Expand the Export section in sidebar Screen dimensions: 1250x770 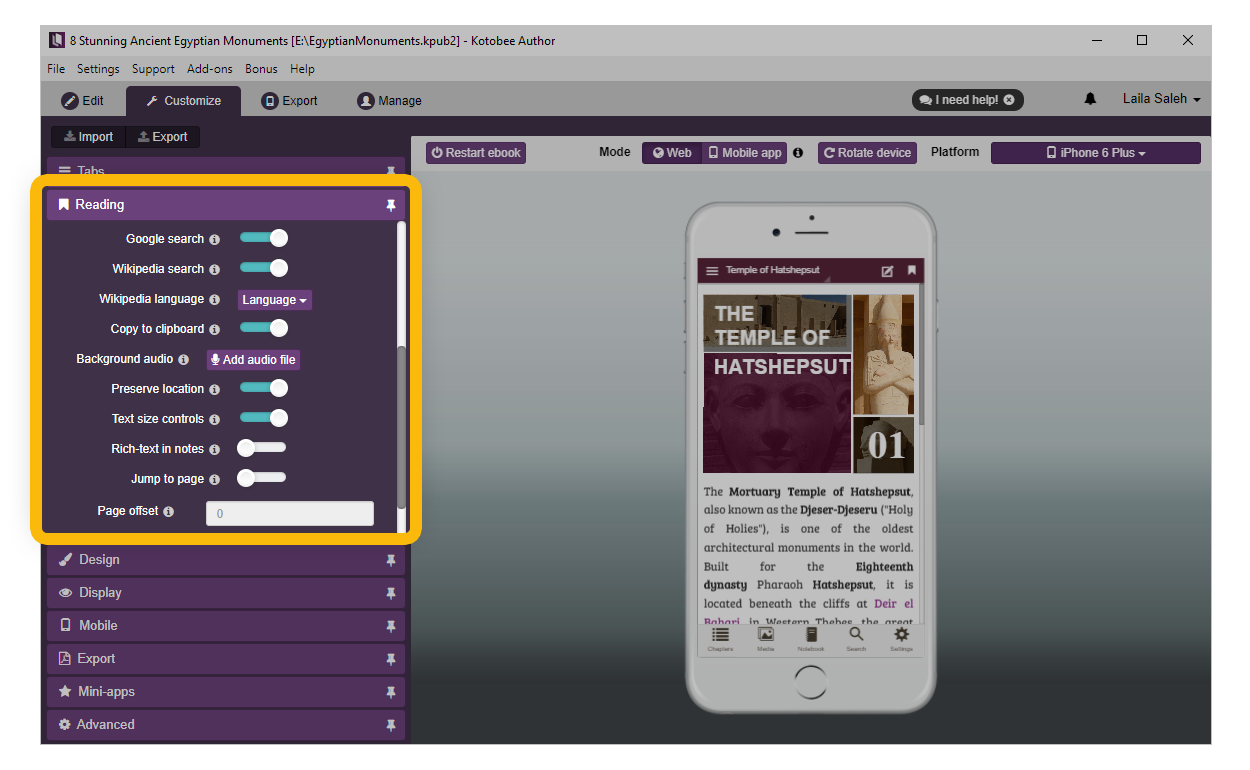(x=226, y=659)
